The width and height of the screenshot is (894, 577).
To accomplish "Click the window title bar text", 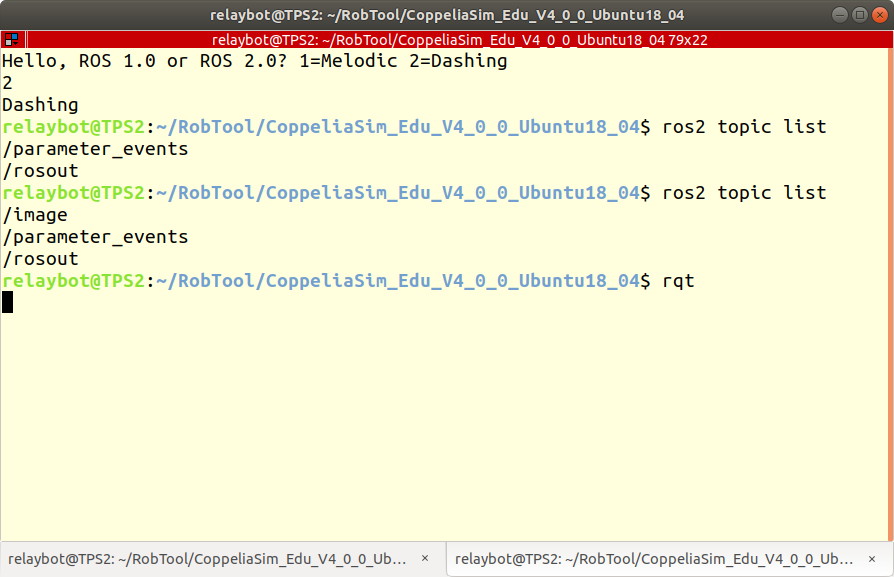I will coord(447,15).
